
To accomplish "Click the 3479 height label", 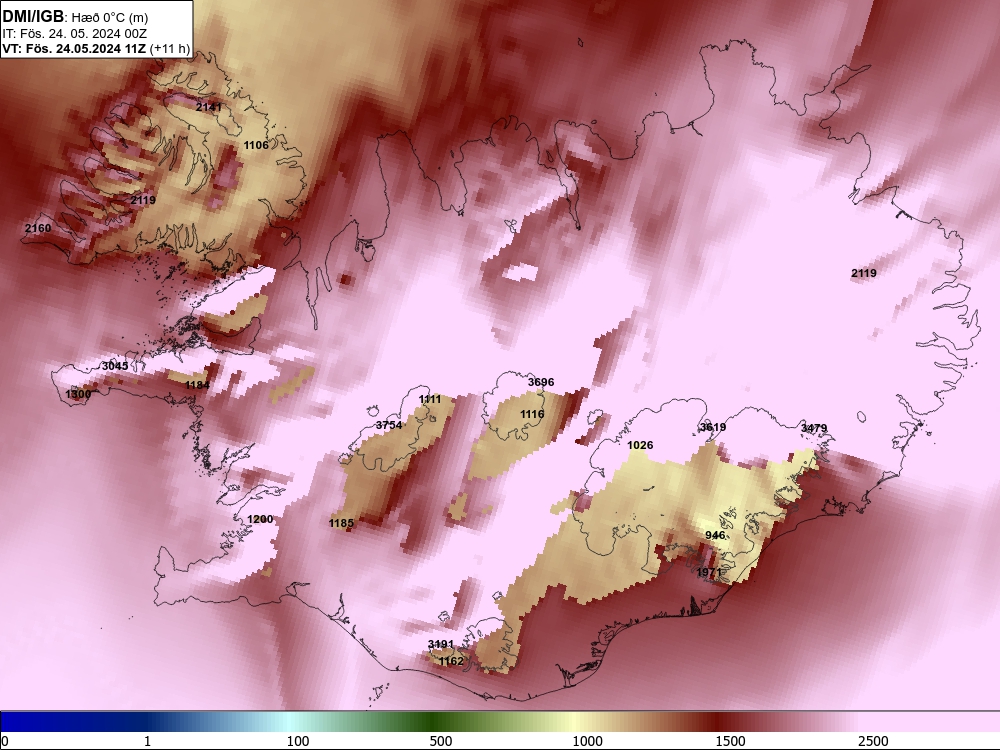I will (814, 429).
